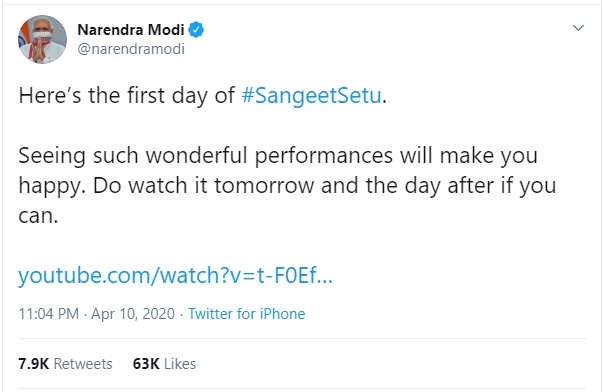Click the word Likes
This screenshot has height=392, width=604.
(x=180, y=364)
